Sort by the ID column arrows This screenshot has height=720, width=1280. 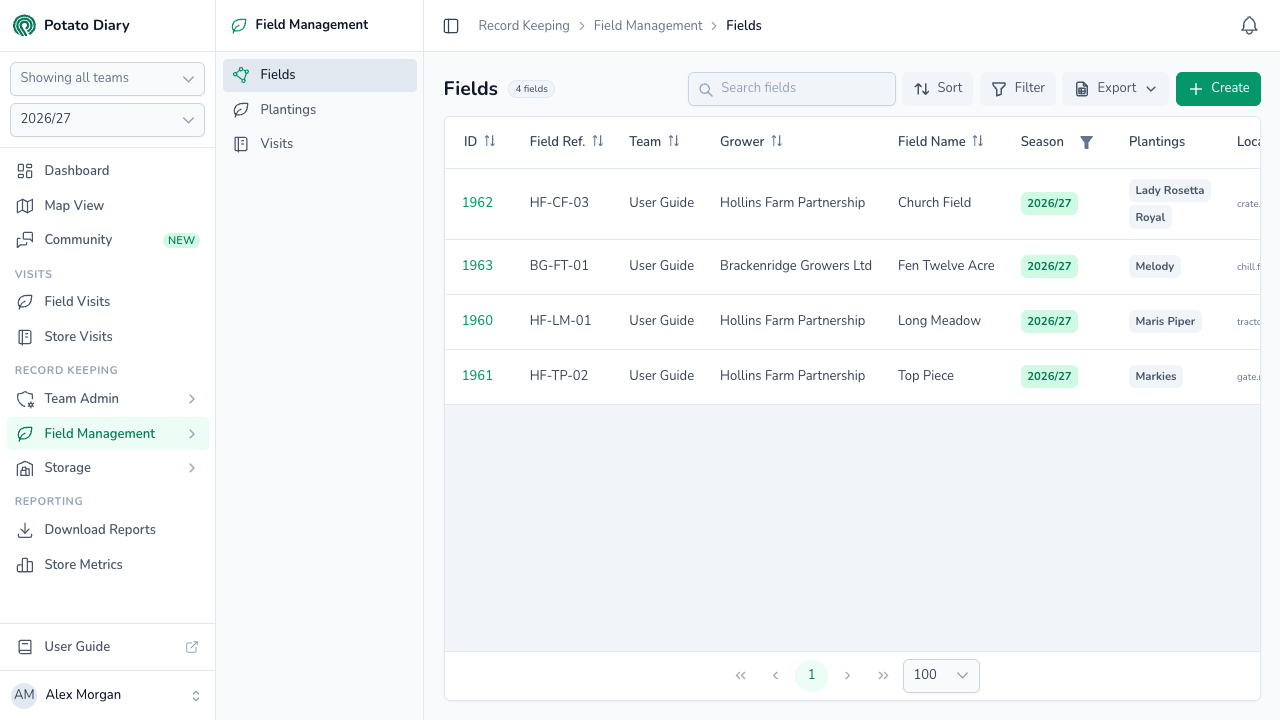490,141
